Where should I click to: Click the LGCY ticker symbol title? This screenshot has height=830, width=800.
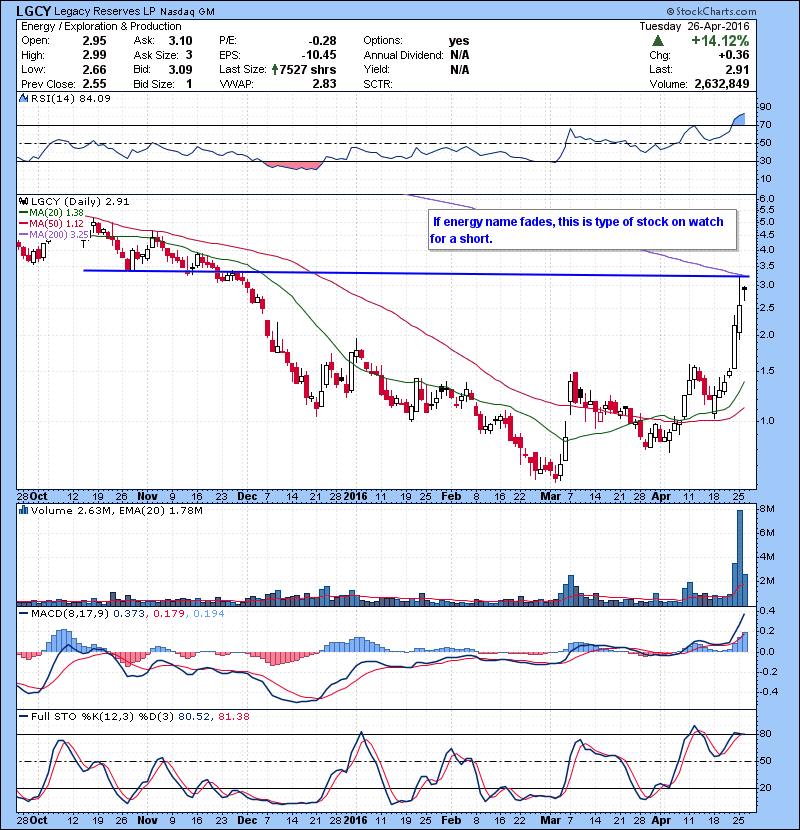[33, 11]
